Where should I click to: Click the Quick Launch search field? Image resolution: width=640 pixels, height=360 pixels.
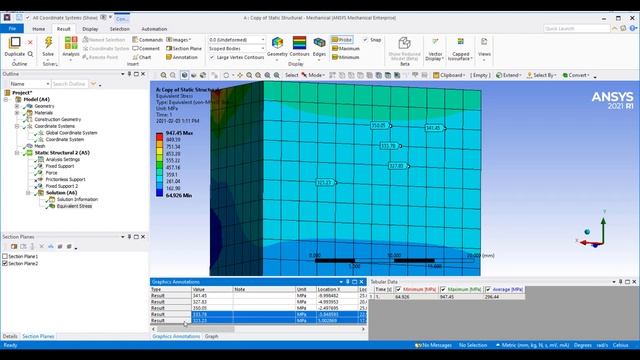tap(577, 29)
